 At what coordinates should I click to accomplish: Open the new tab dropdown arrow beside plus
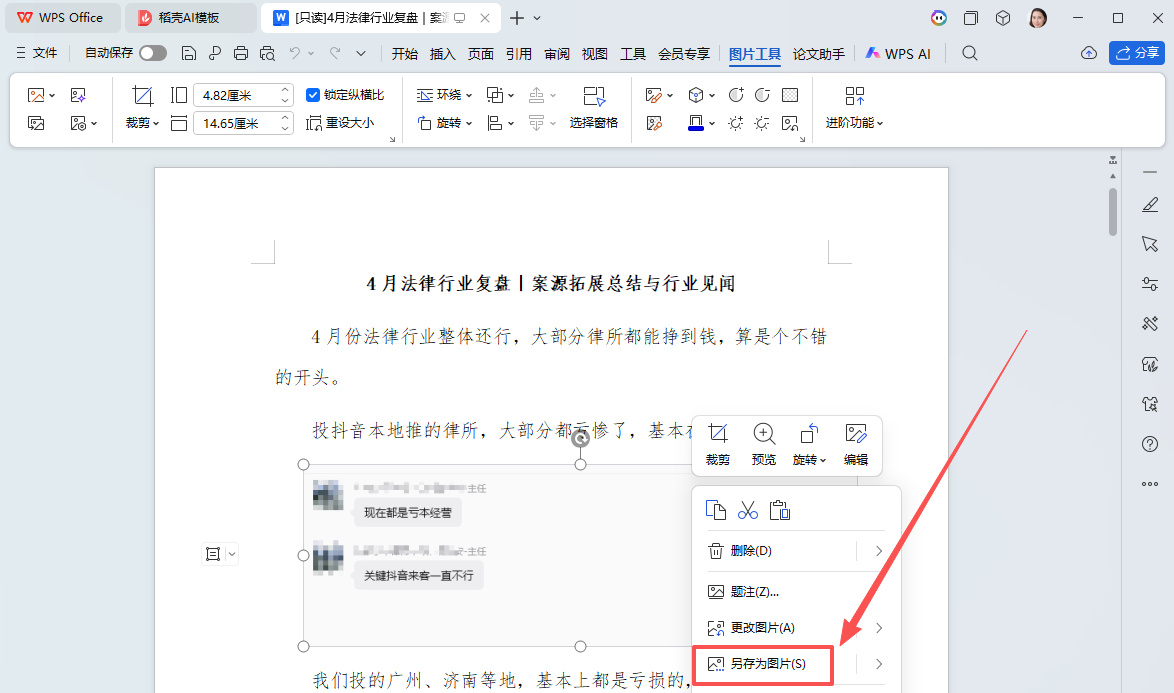click(537, 18)
